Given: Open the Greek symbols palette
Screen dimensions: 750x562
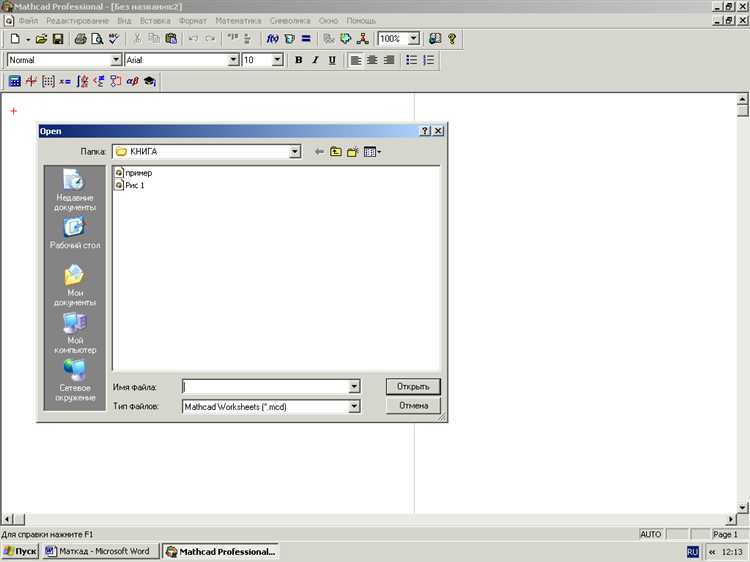Looking at the screenshot, I should click(132, 81).
